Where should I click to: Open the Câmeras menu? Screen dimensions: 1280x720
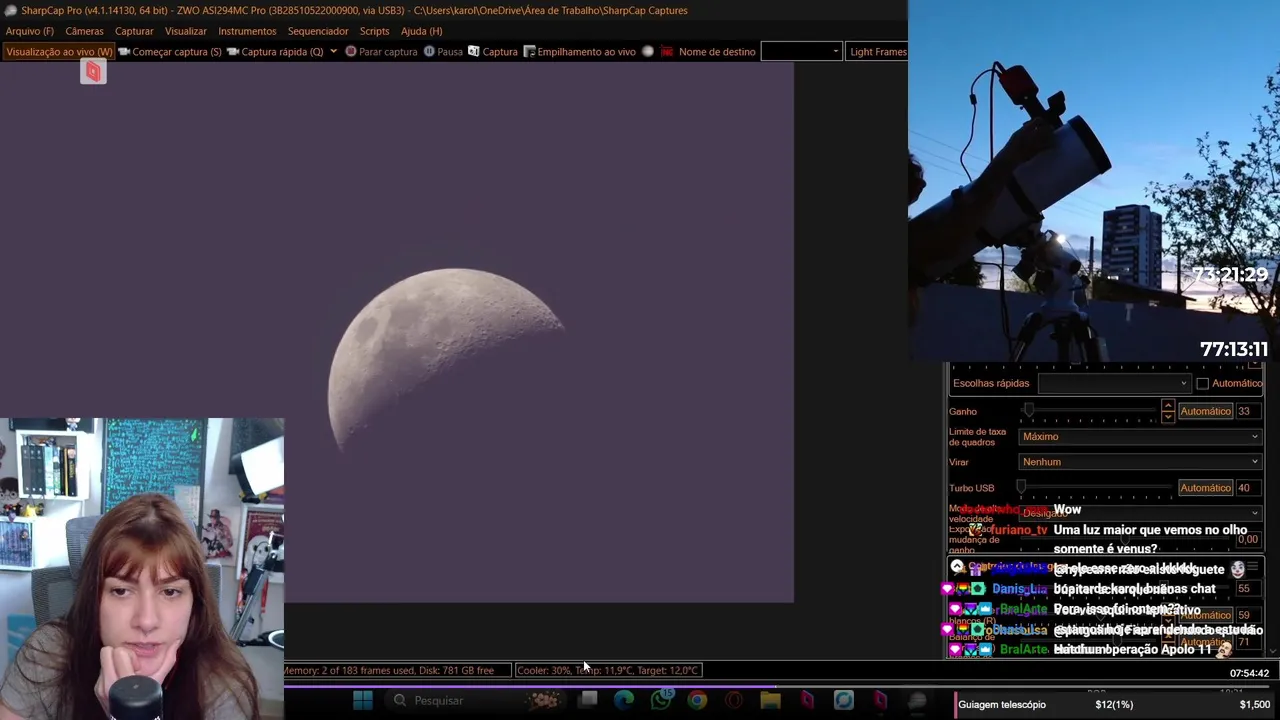point(84,31)
